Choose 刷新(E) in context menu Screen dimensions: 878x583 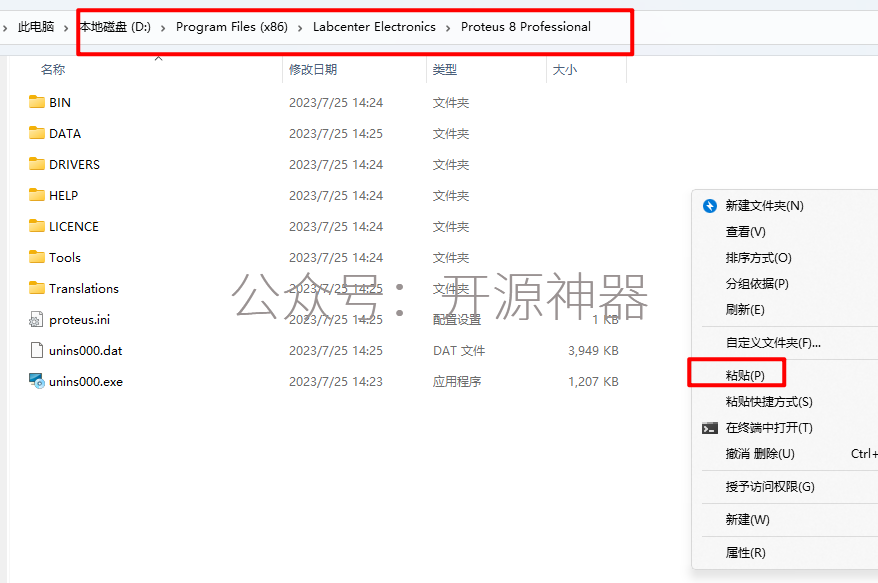tap(745, 310)
